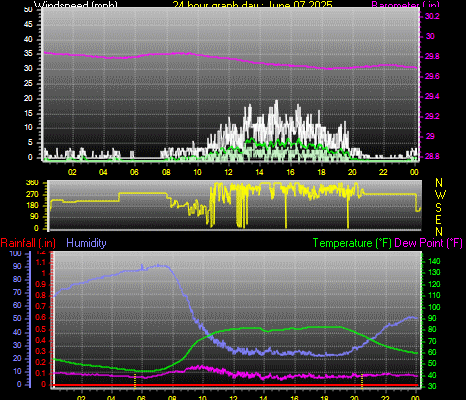Click the 35 mph windspeed scale value
Screen dimensions: 466x400
28,54
